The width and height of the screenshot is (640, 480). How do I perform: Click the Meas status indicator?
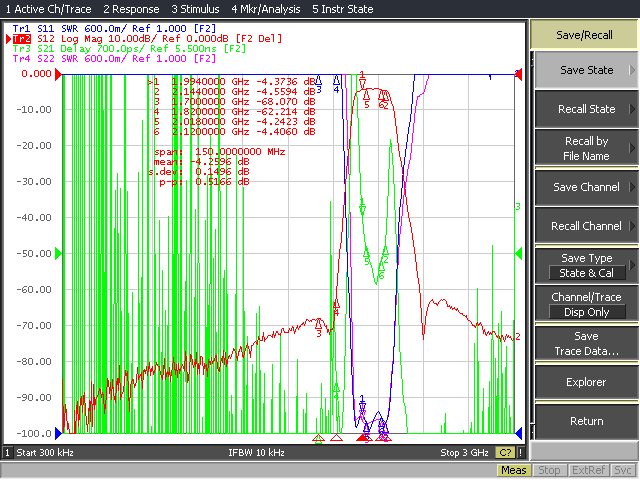pyautogui.click(x=513, y=470)
